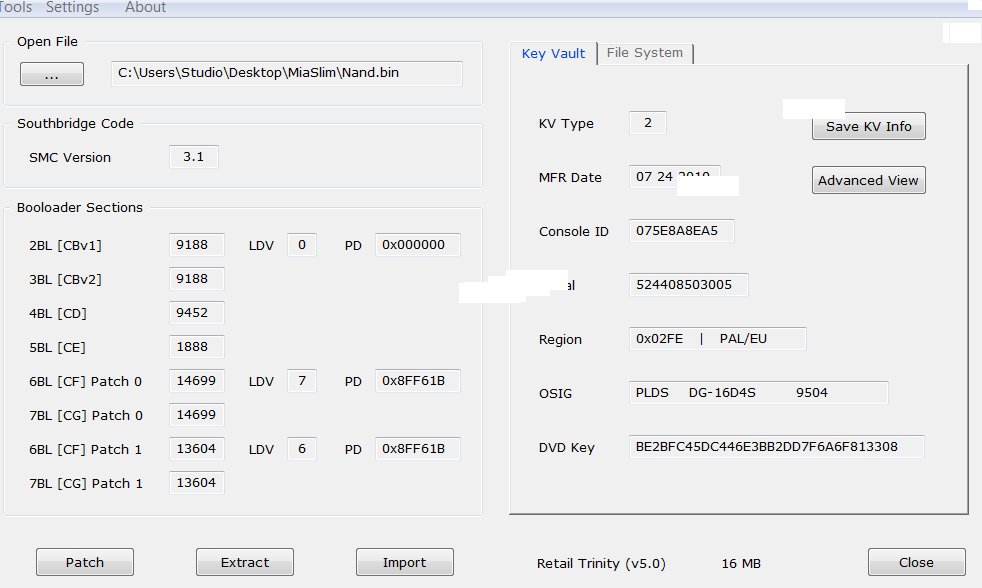Click the Nand.bin file path field
982x588 pixels.
[286, 73]
